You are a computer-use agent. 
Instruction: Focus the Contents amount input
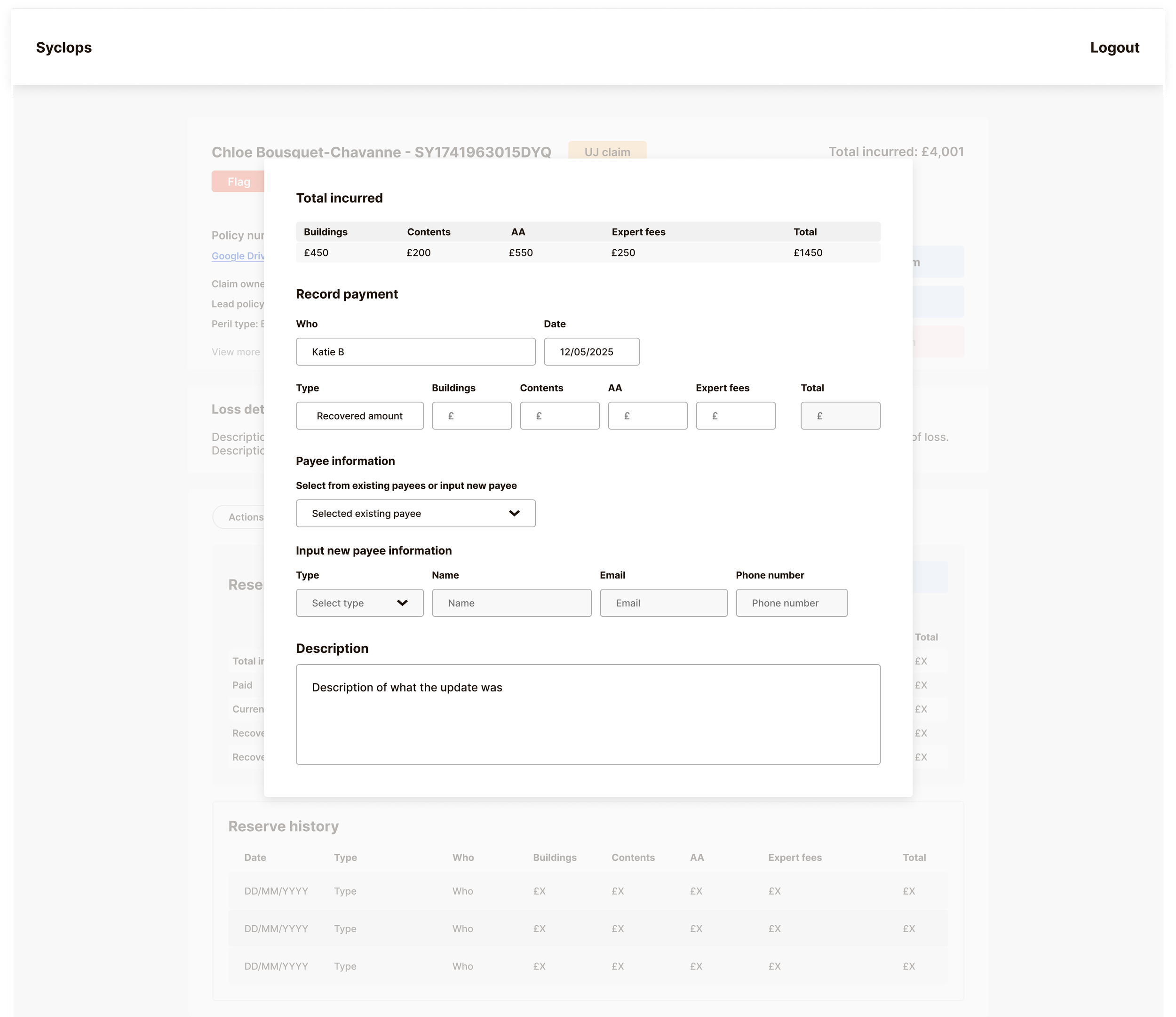coord(559,415)
